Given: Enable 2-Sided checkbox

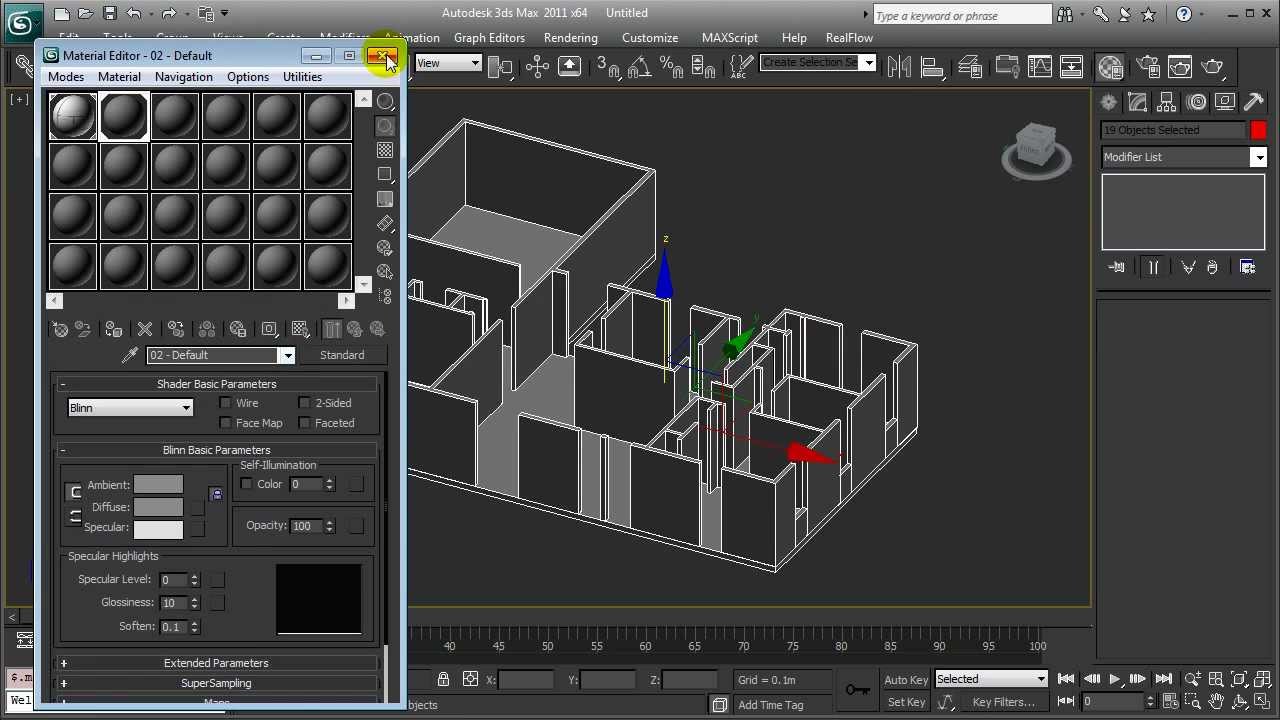Looking at the screenshot, I should (x=304, y=403).
